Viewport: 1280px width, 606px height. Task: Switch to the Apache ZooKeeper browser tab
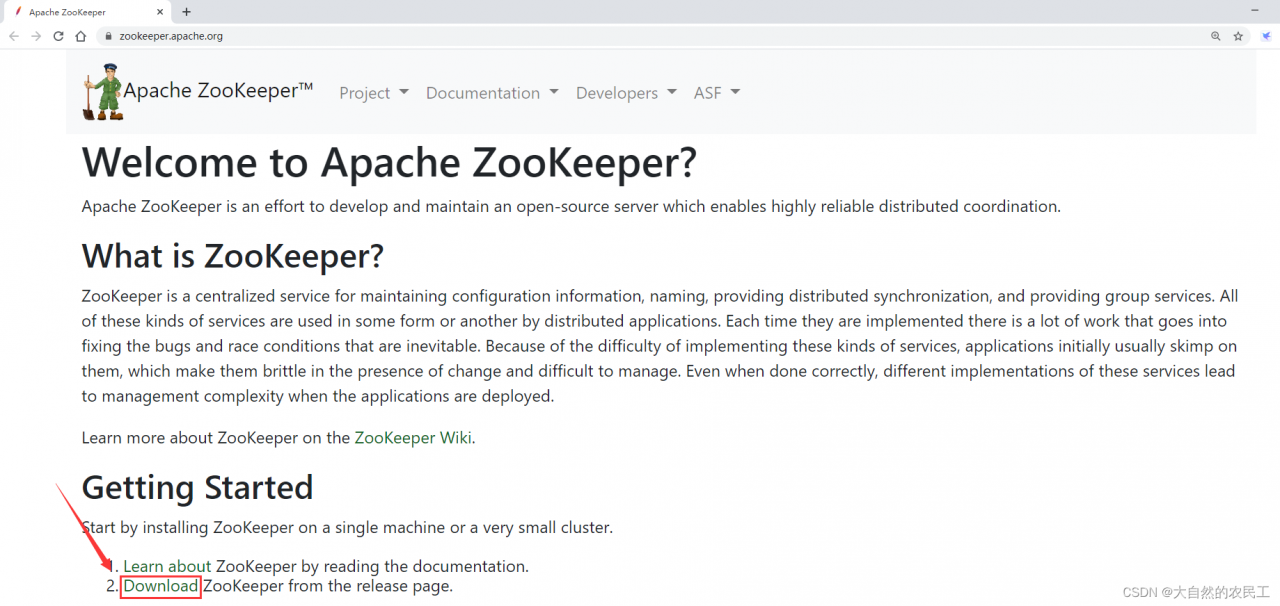pos(86,12)
